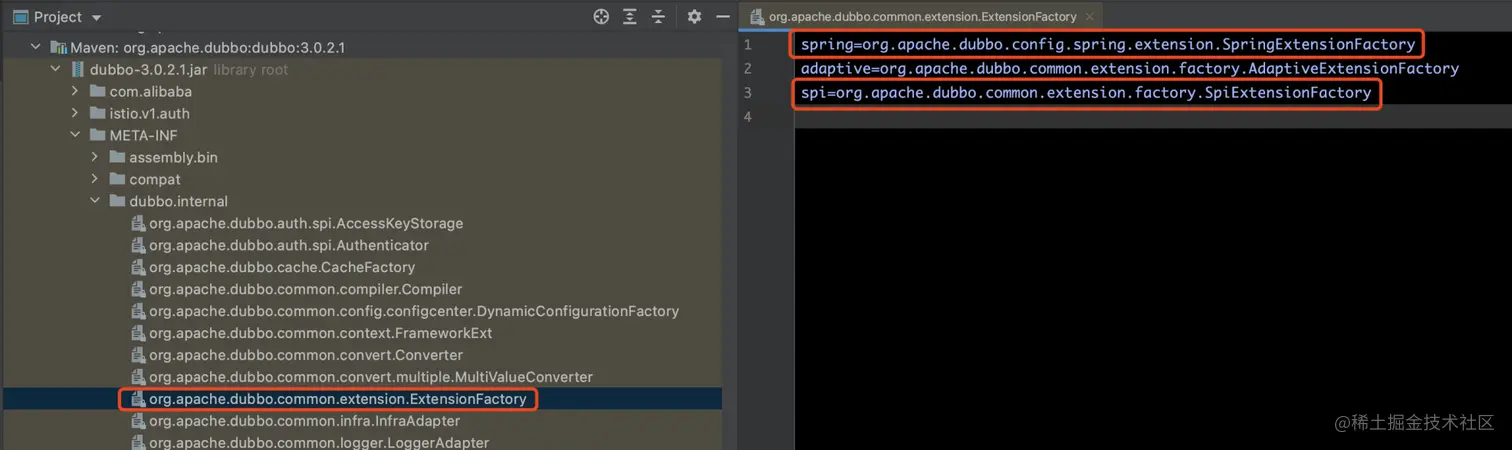The image size is (1512, 450).
Task: Open the MultiValueConverter file
Action: point(371,377)
